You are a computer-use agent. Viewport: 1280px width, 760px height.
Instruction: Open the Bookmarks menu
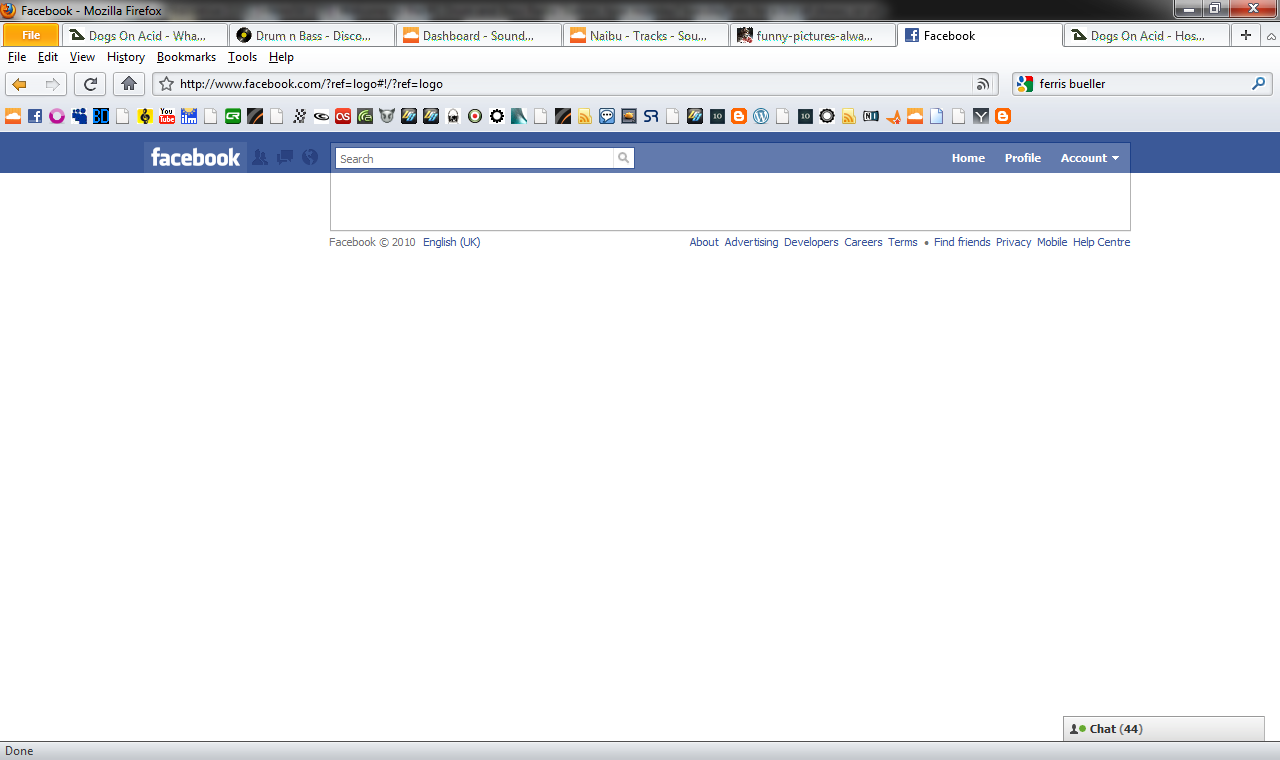click(x=186, y=57)
